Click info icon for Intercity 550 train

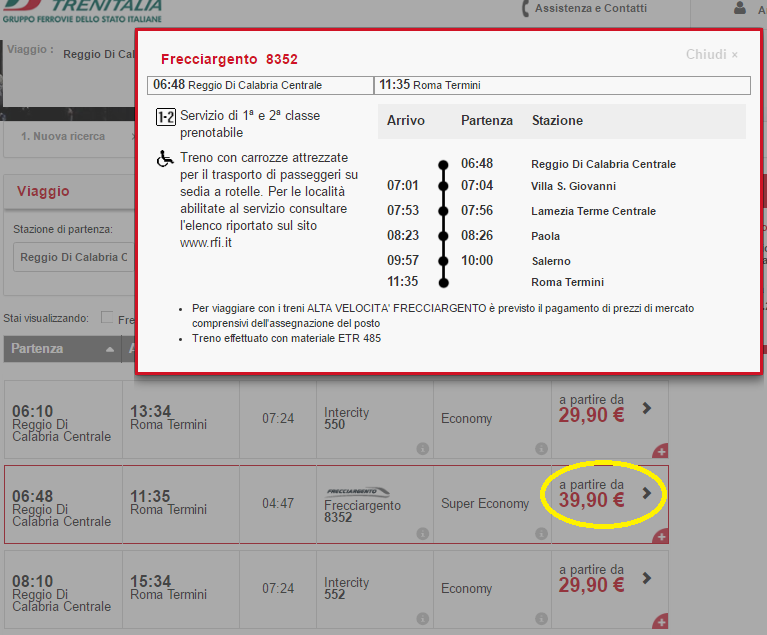click(x=422, y=448)
